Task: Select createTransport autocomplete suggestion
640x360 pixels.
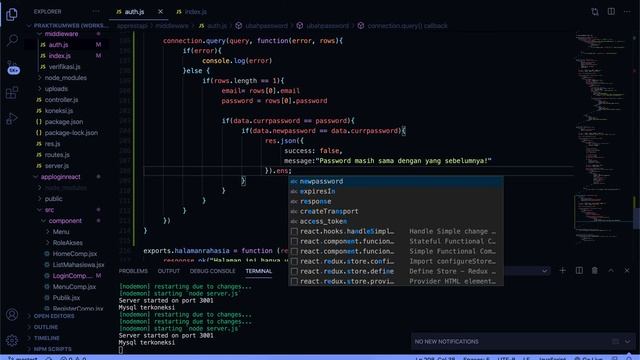Action: pyautogui.click(x=396, y=211)
